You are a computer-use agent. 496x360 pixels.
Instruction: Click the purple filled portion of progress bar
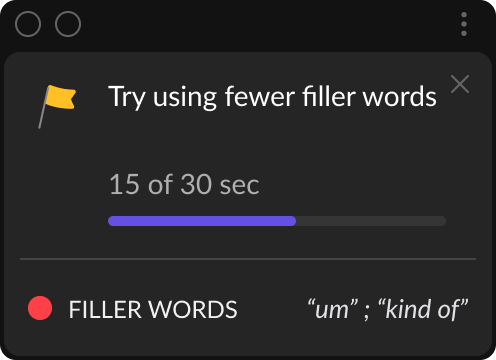(202, 221)
